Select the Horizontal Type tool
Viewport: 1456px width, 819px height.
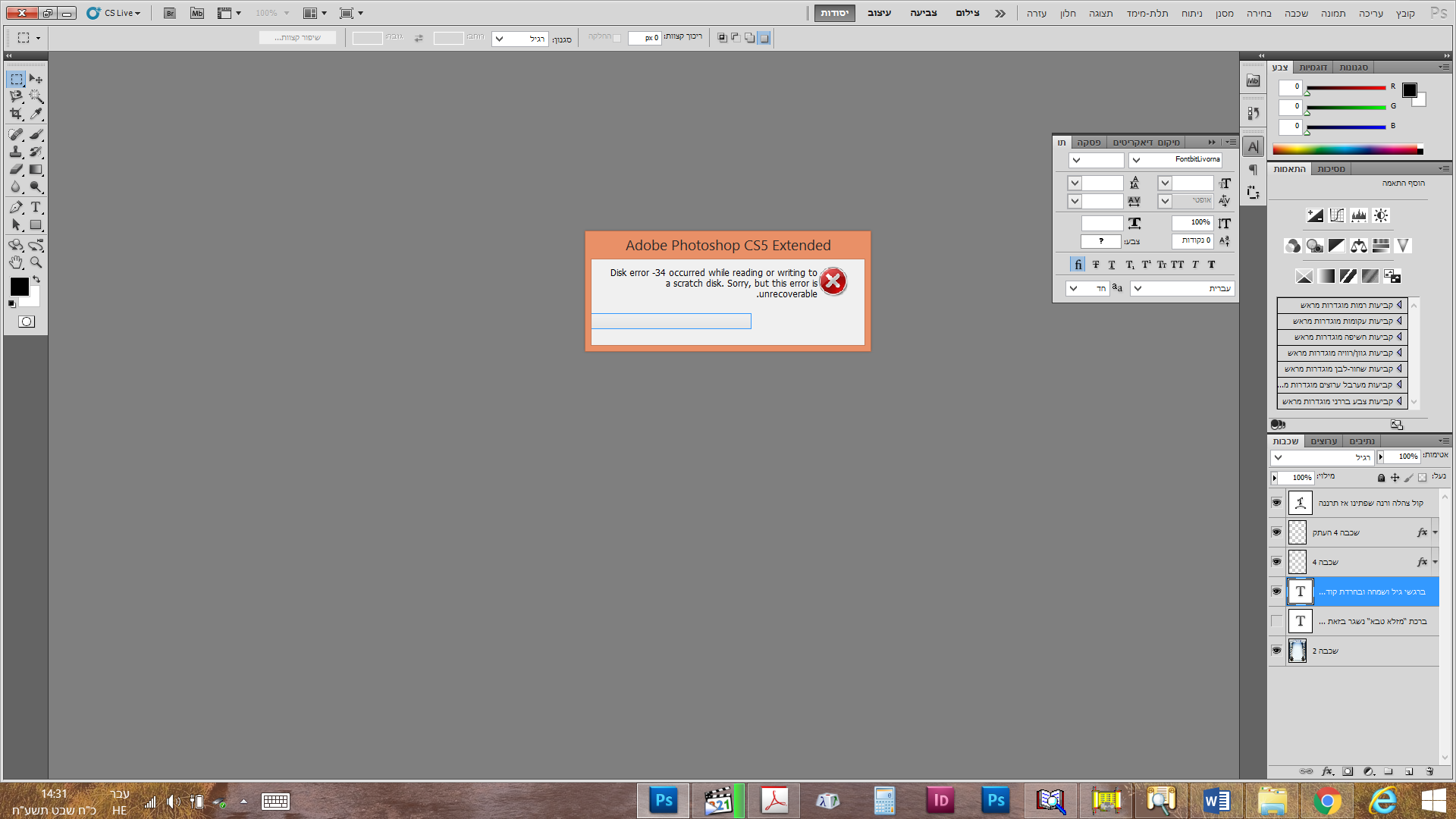click(36, 207)
